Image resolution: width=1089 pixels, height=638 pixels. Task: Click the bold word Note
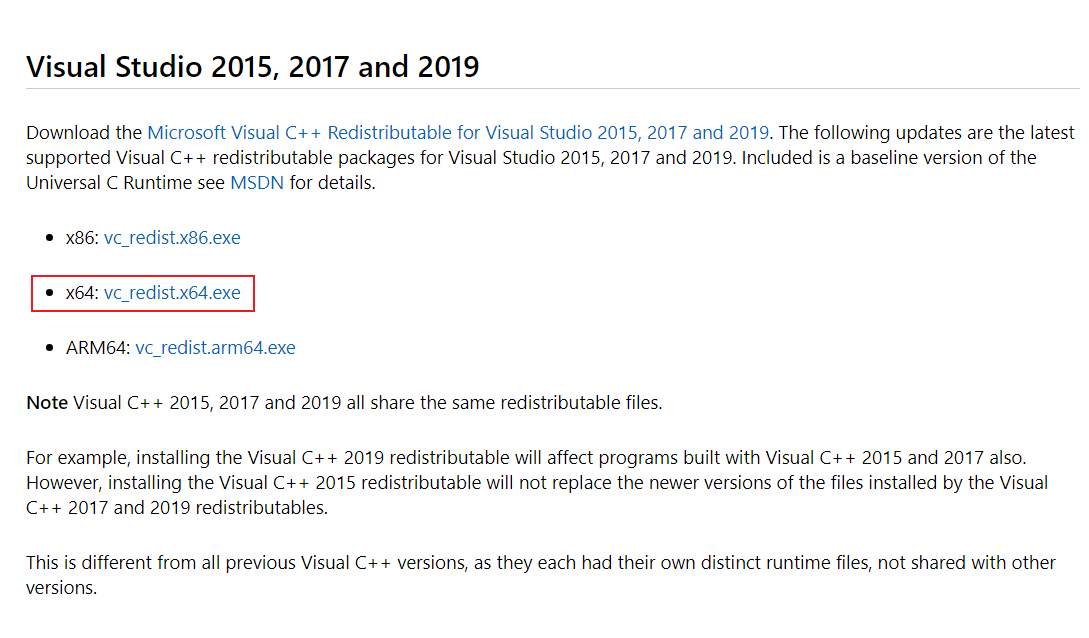pos(47,403)
